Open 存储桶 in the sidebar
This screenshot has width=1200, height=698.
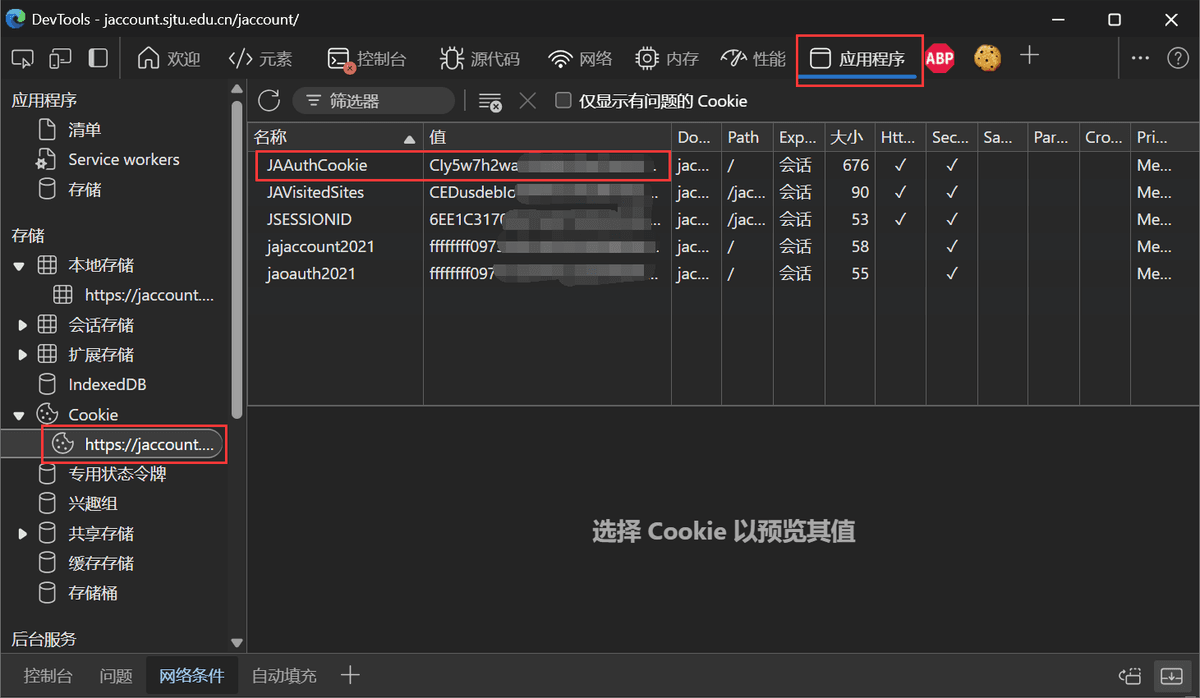pyautogui.click(x=93, y=594)
